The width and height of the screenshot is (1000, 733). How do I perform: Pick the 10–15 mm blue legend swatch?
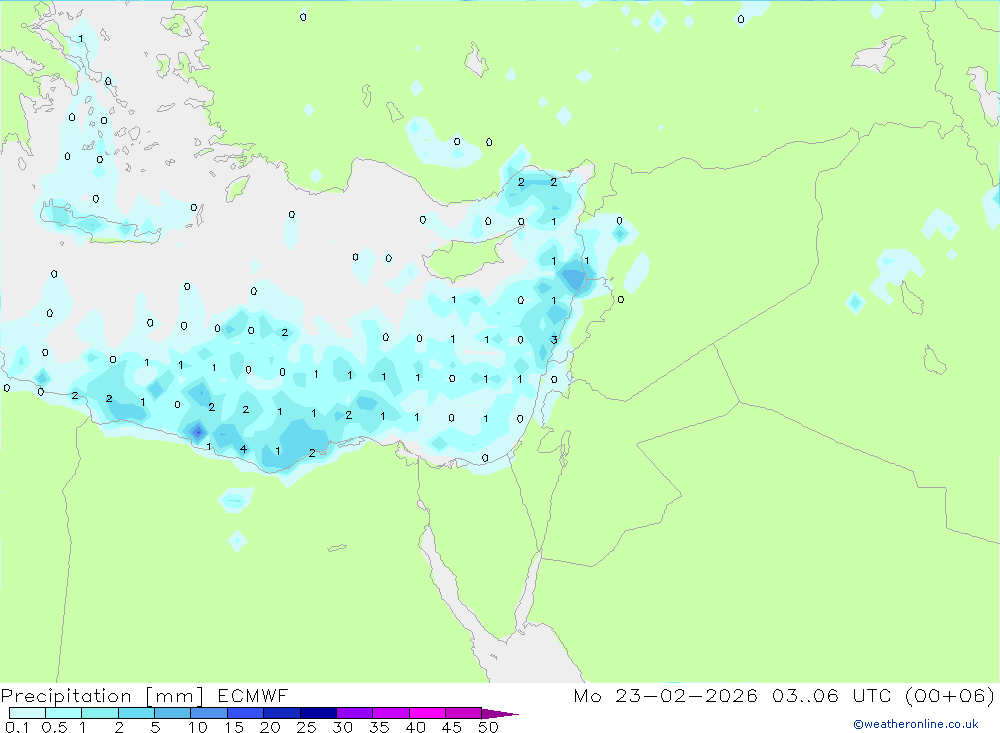(209, 713)
